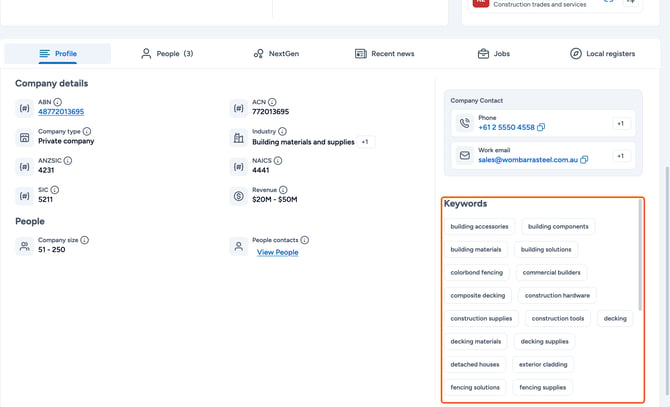
Task: Open the Local registers tab
Action: [x=602, y=53]
